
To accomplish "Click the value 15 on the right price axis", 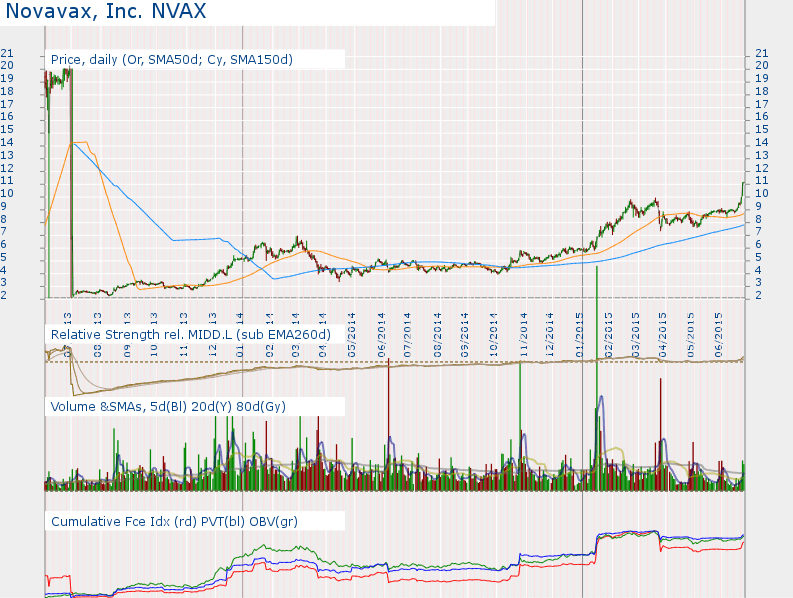I will (762, 129).
